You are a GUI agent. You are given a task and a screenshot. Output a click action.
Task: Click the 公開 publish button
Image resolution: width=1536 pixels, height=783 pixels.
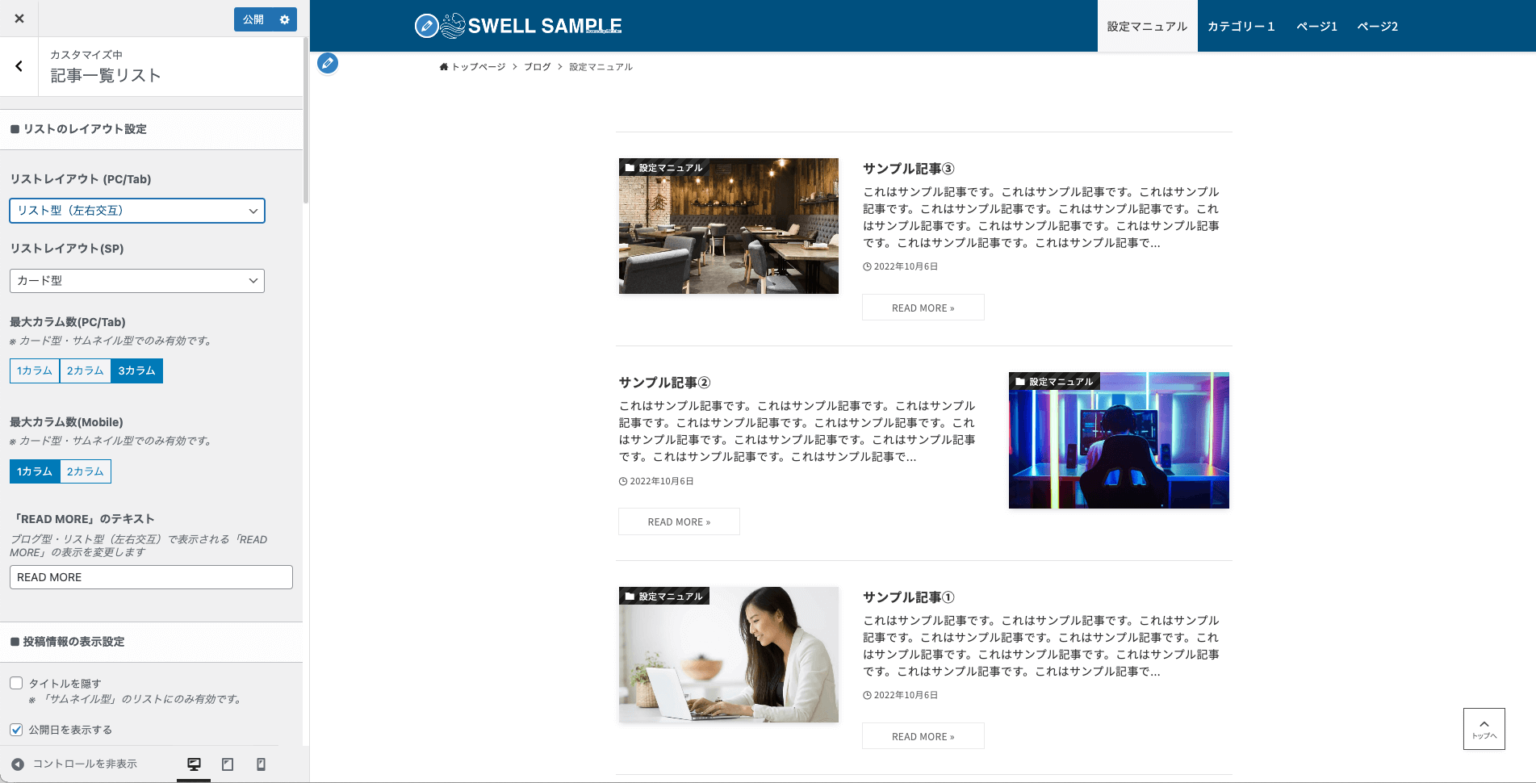[251, 19]
